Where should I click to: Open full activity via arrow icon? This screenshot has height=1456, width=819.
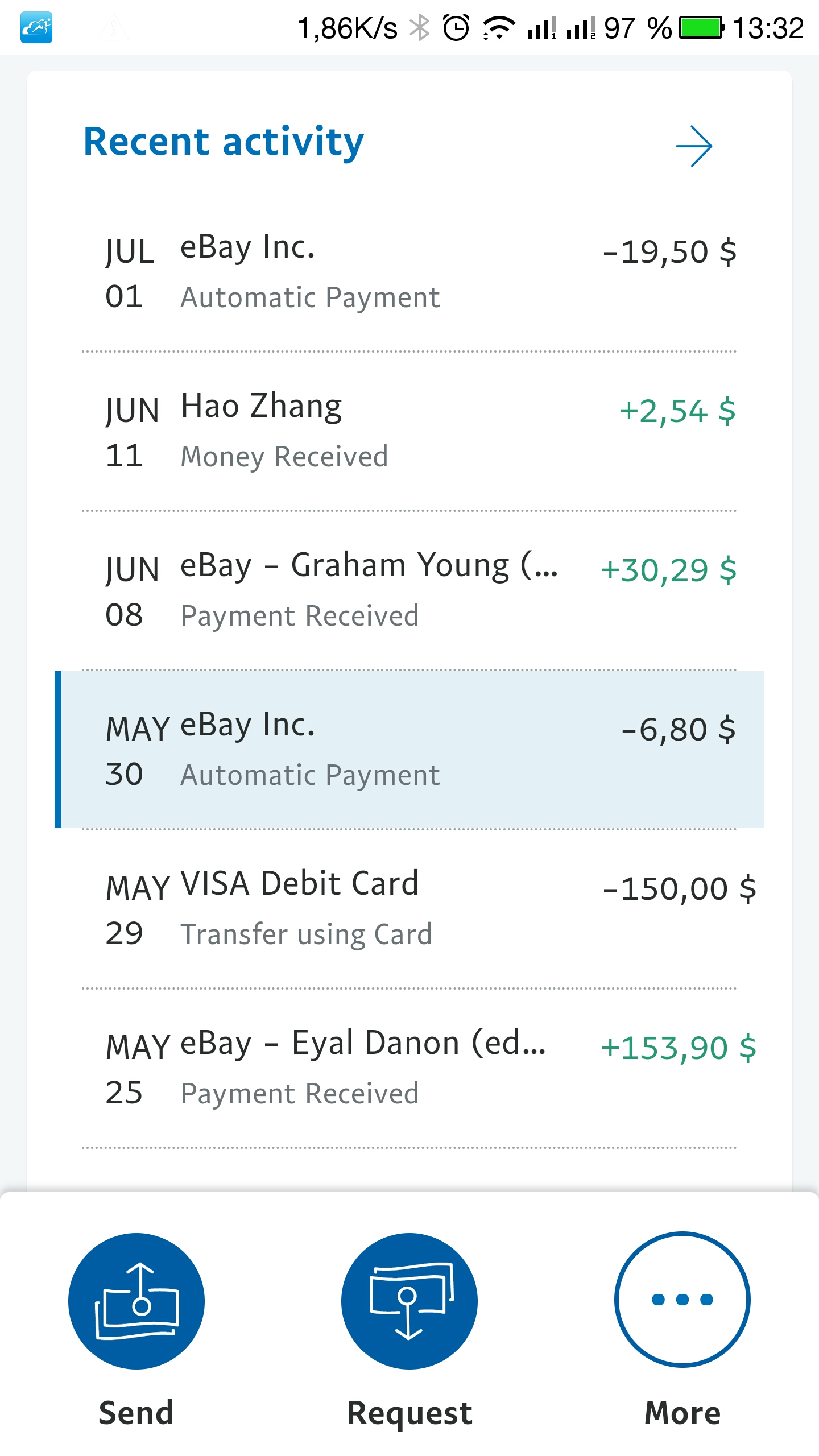point(694,146)
